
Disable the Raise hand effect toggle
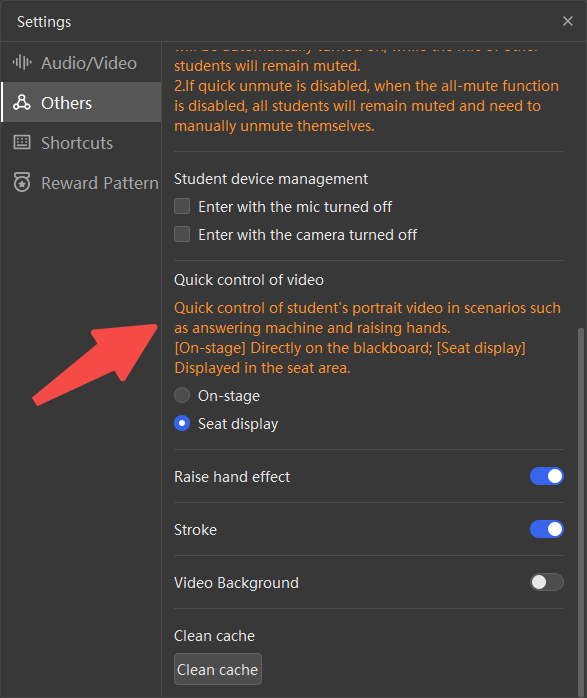click(x=547, y=476)
